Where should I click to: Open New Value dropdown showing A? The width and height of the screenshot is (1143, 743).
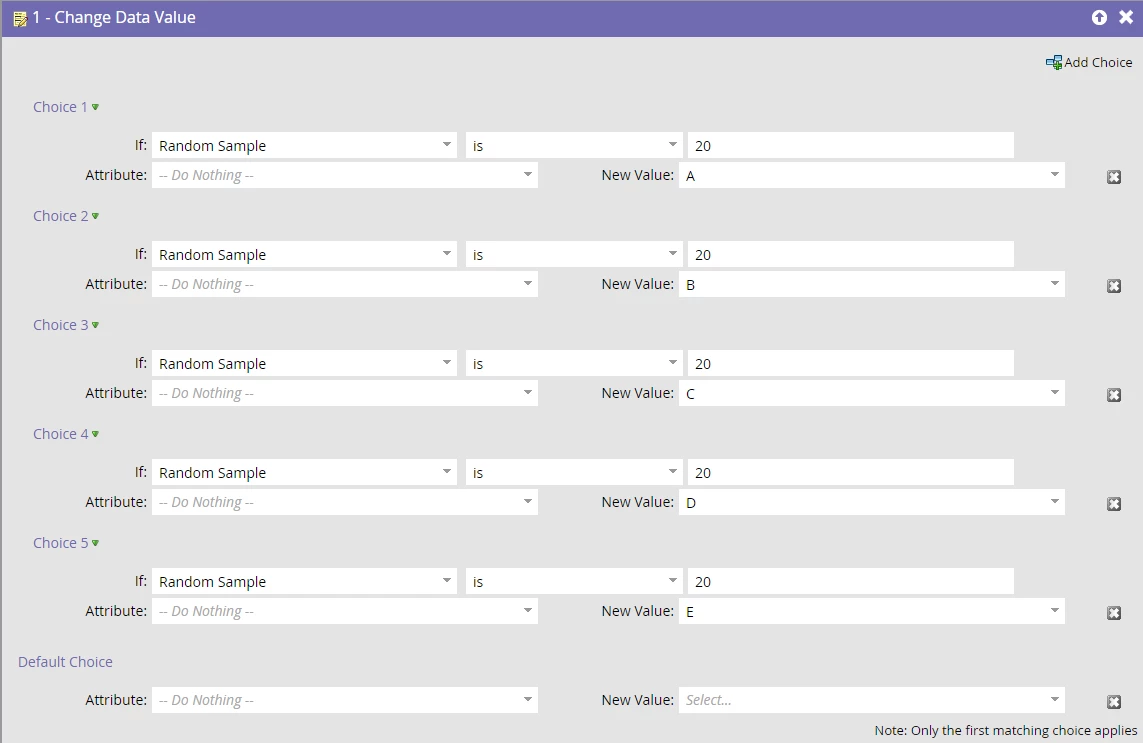(872, 175)
